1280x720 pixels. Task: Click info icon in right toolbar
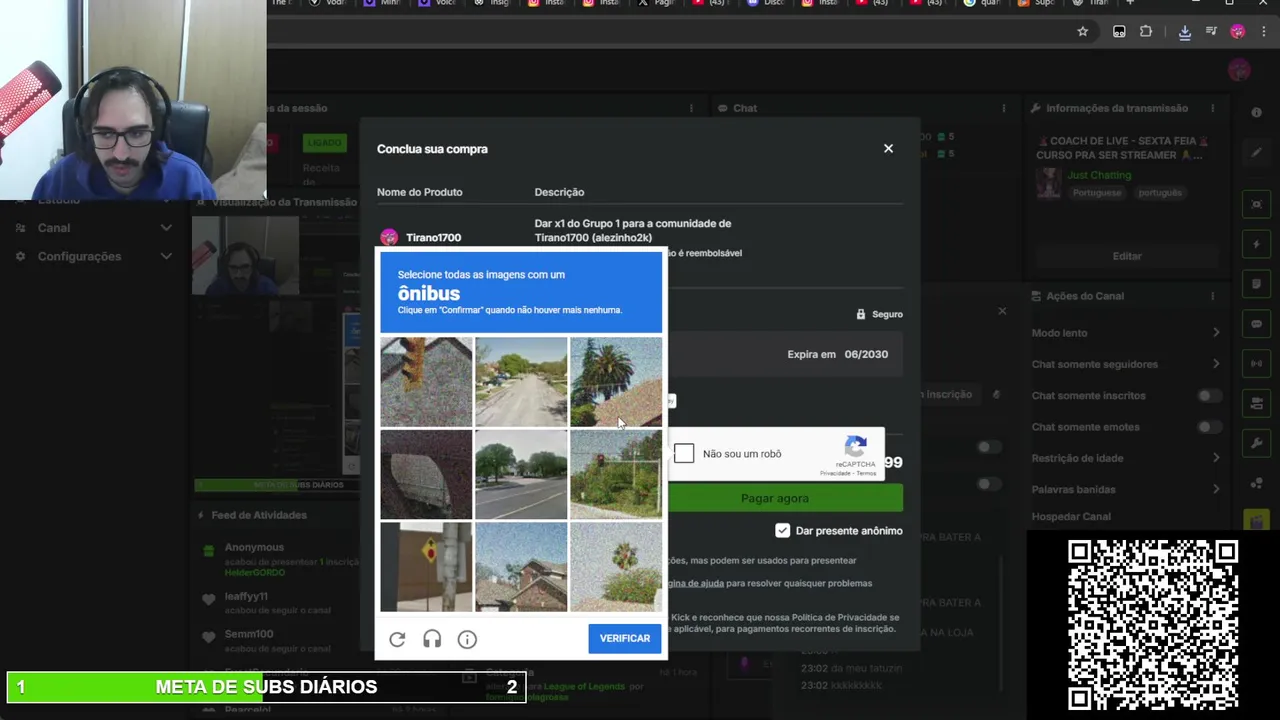[x=1257, y=113]
